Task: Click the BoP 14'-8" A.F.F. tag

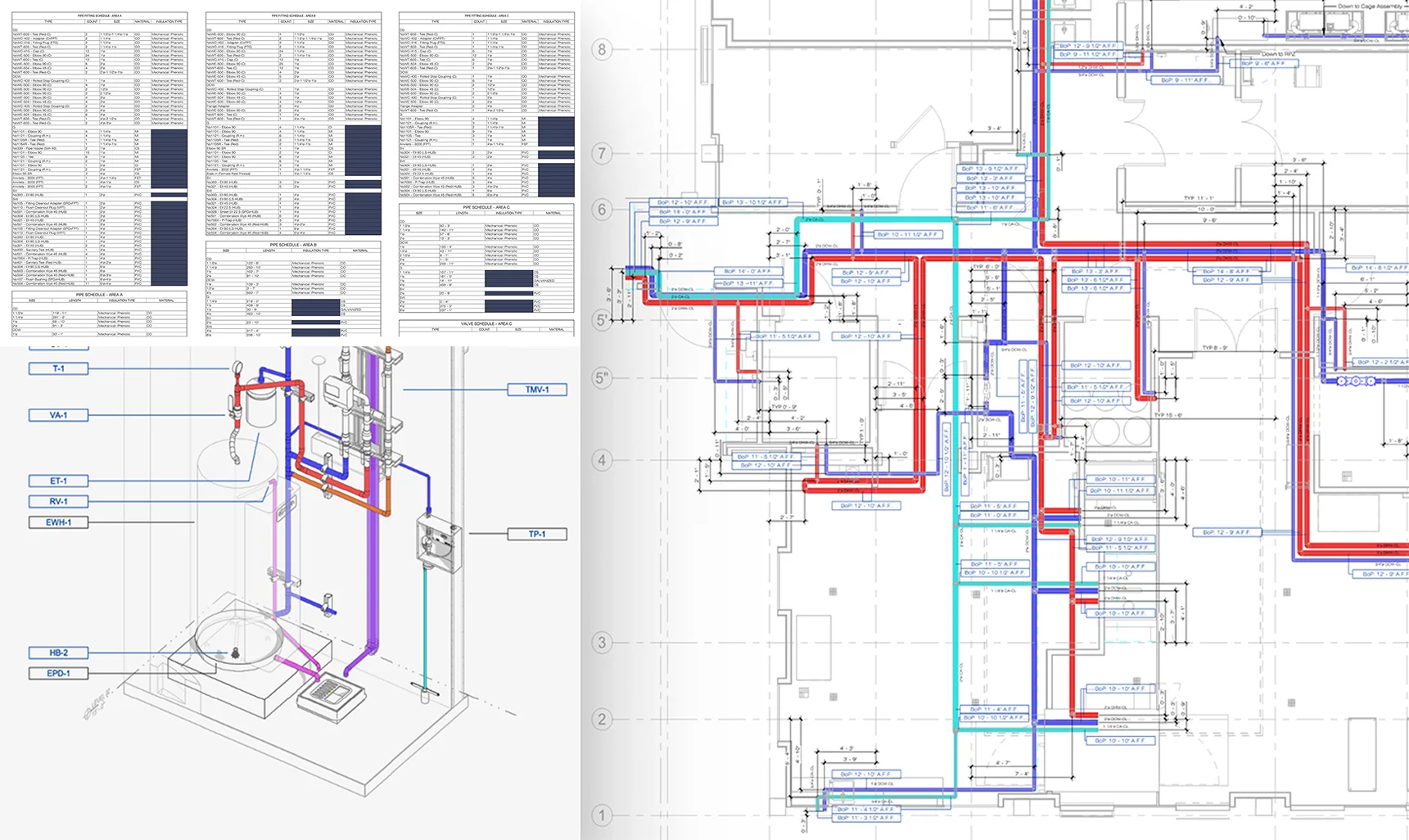Action: point(1226,271)
